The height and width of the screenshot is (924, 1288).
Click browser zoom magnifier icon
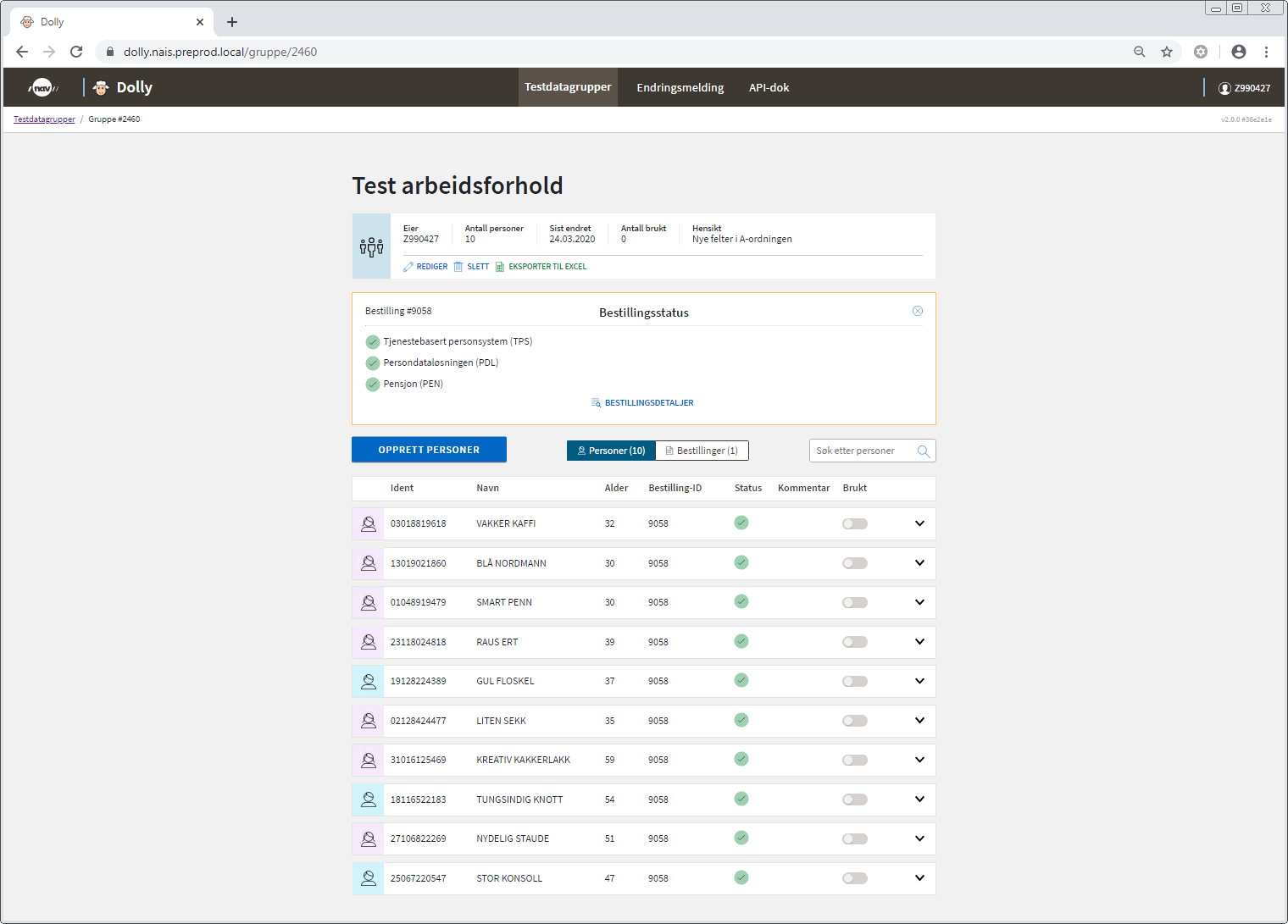point(1140,52)
